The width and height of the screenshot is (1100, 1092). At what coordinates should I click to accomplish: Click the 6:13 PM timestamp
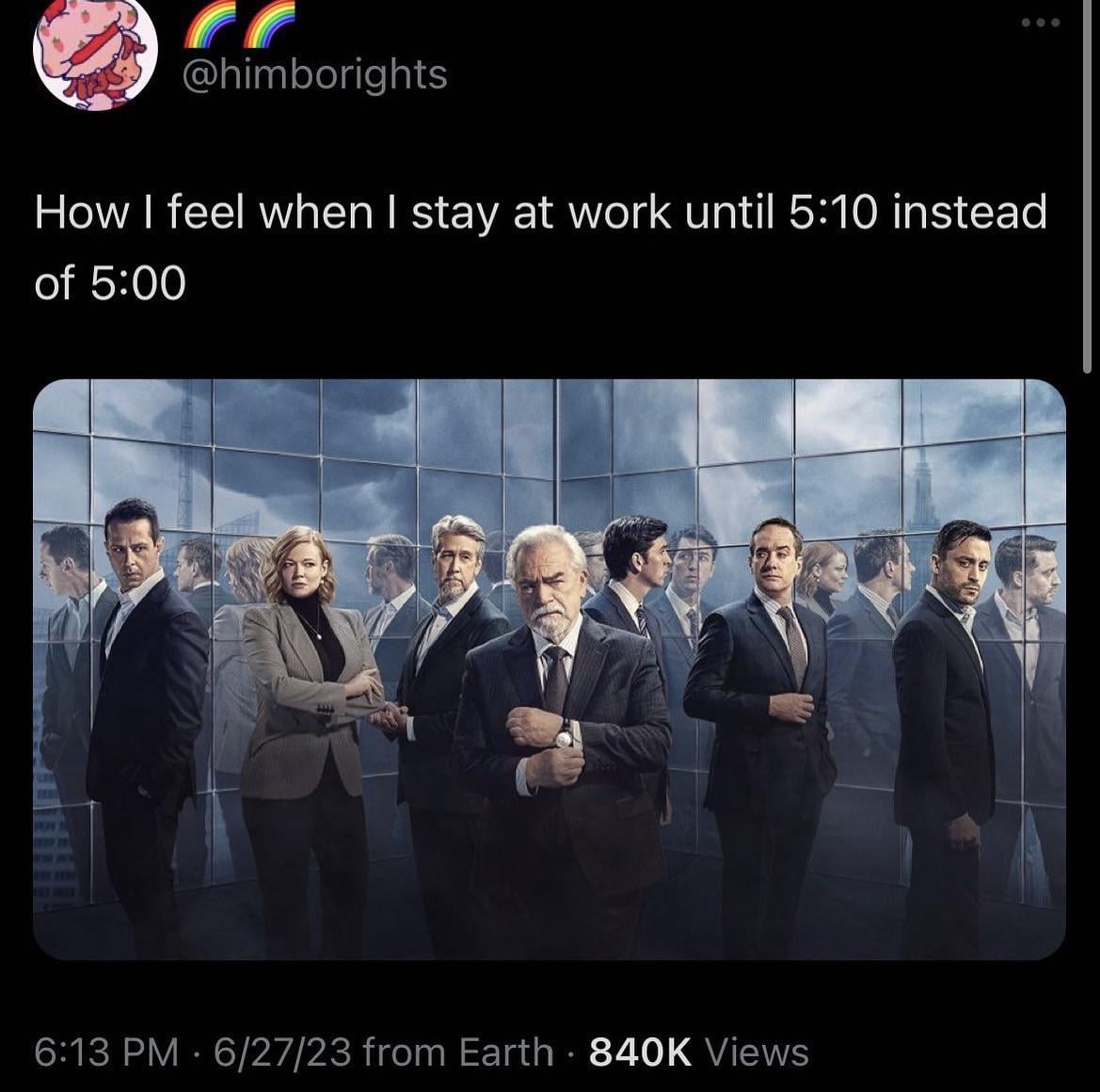click(105, 1052)
